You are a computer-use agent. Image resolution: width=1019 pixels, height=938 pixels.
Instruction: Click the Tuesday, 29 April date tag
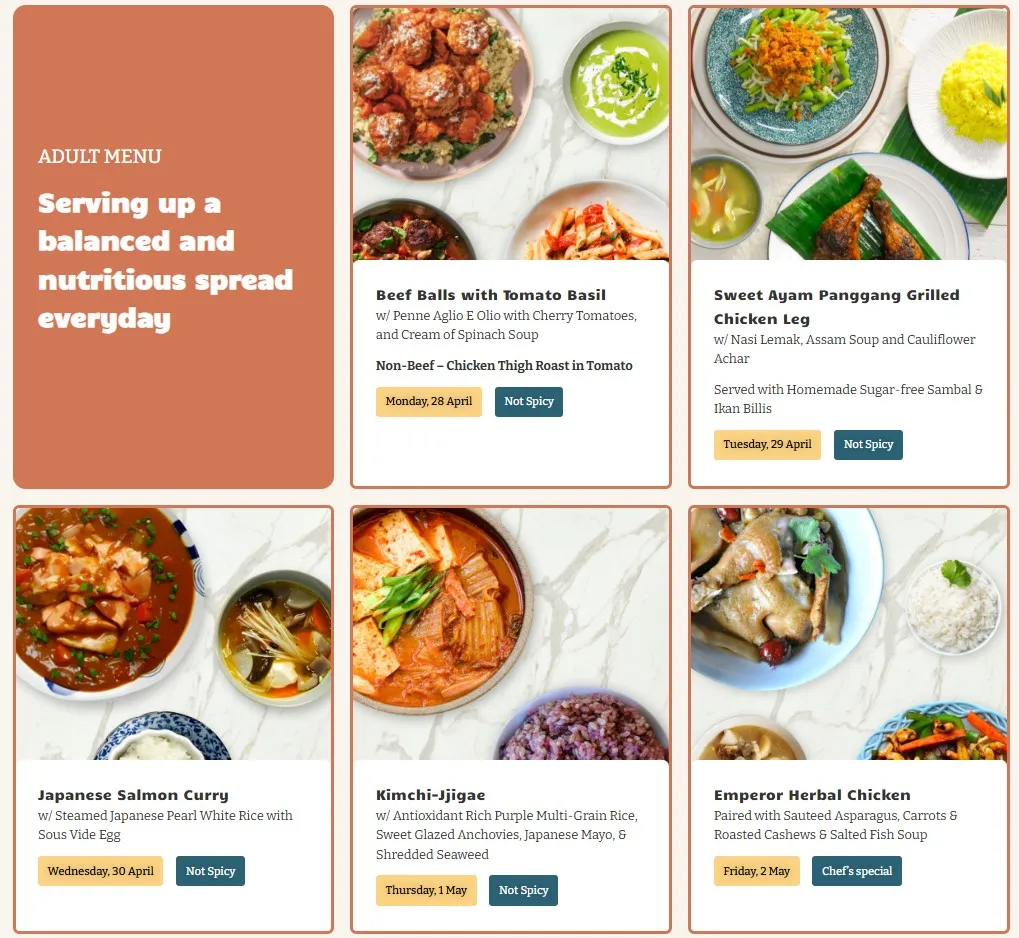point(767,445)
